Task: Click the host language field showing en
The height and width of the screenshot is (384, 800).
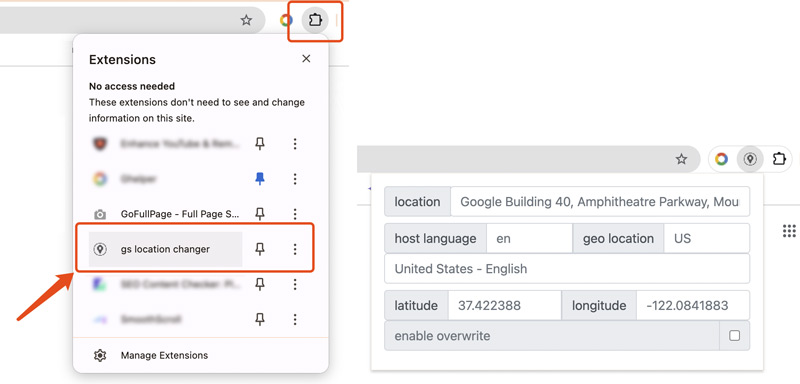Action: [x=530, y=238]
